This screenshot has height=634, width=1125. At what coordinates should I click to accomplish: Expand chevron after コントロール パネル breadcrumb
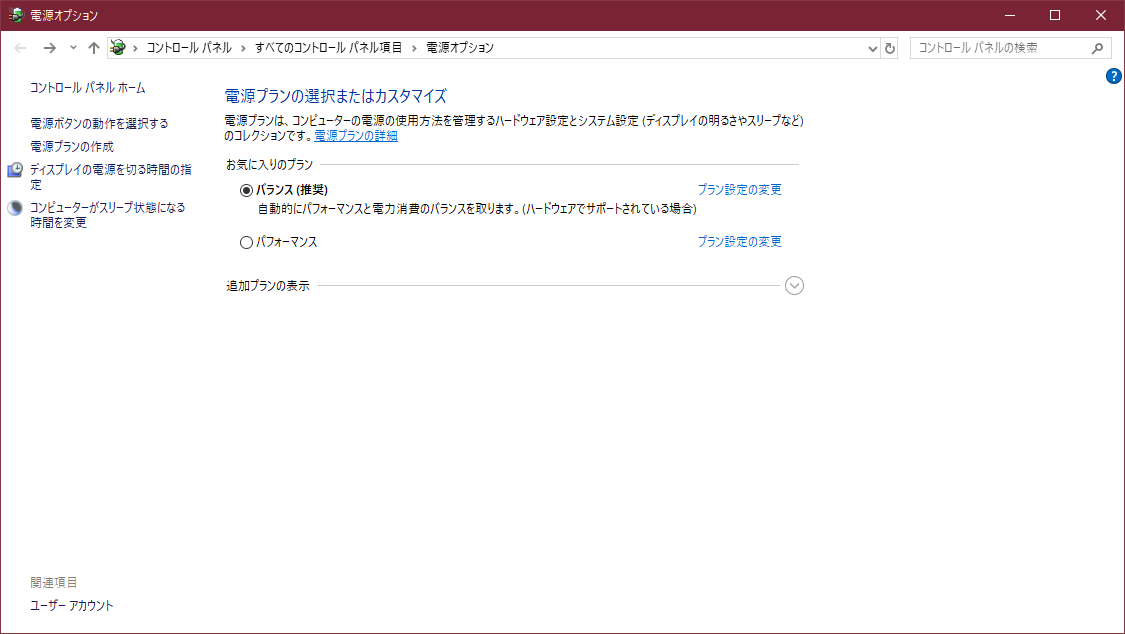243,48
